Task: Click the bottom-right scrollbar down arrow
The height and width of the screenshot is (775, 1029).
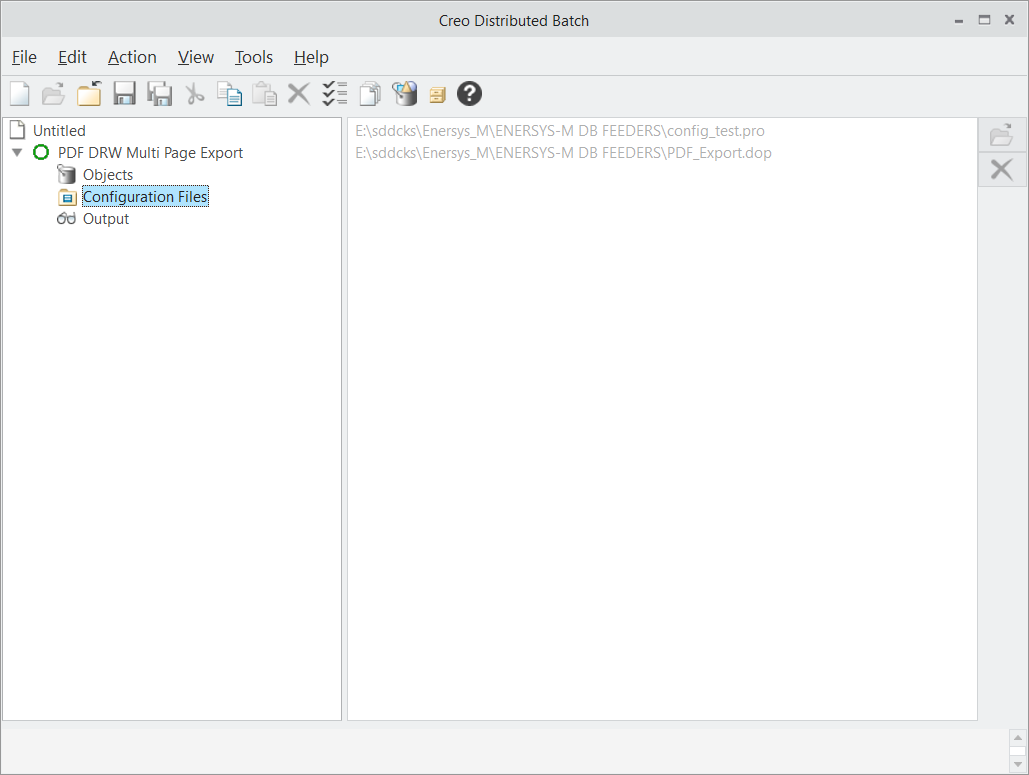Action: (x=1019, y=762)
